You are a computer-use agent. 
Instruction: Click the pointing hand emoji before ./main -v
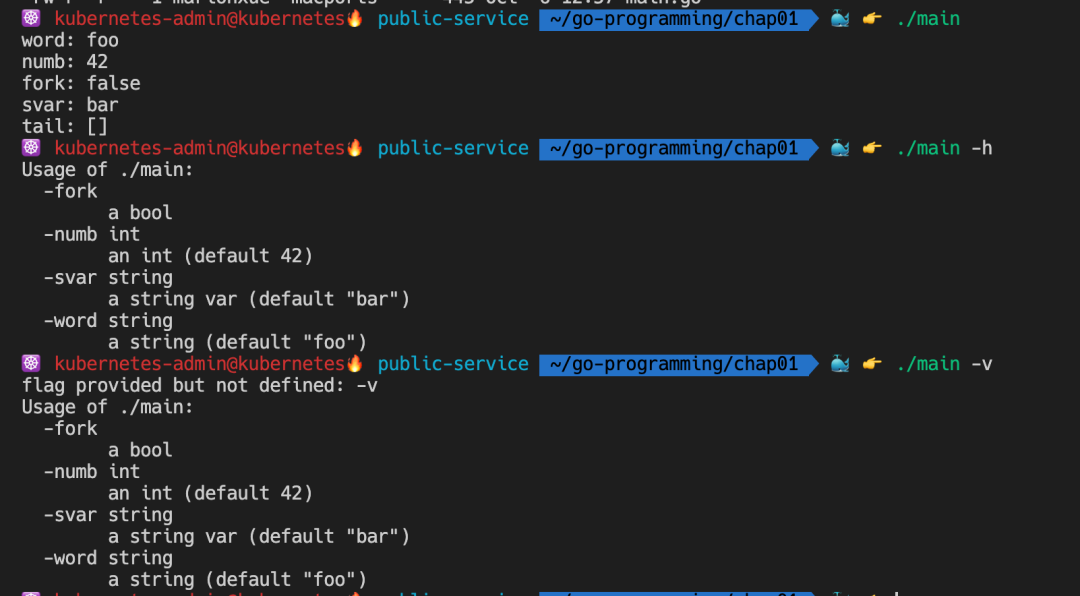click(872, 364)
